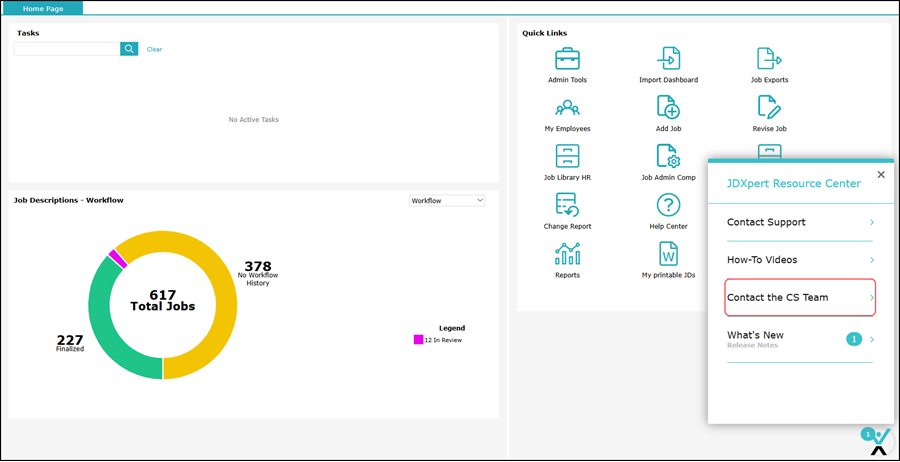Open the Import Dashboard icon
Screen dimensions: 900x462
tap(668, 59)
